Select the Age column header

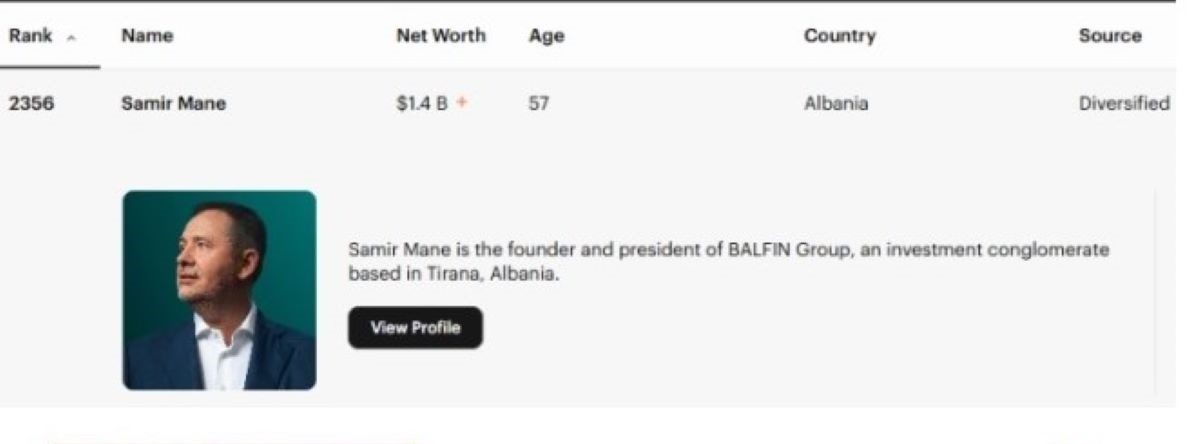[x=546, y=36]
